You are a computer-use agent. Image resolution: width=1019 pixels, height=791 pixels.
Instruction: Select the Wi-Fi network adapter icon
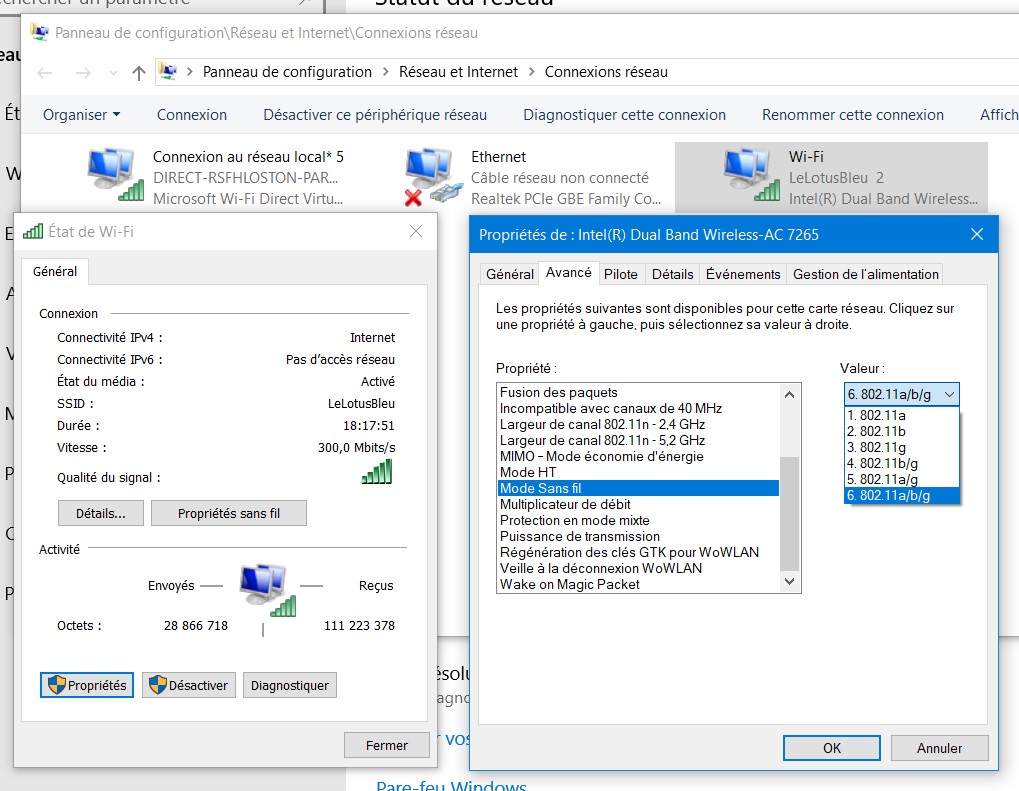(x=750, y=176)
